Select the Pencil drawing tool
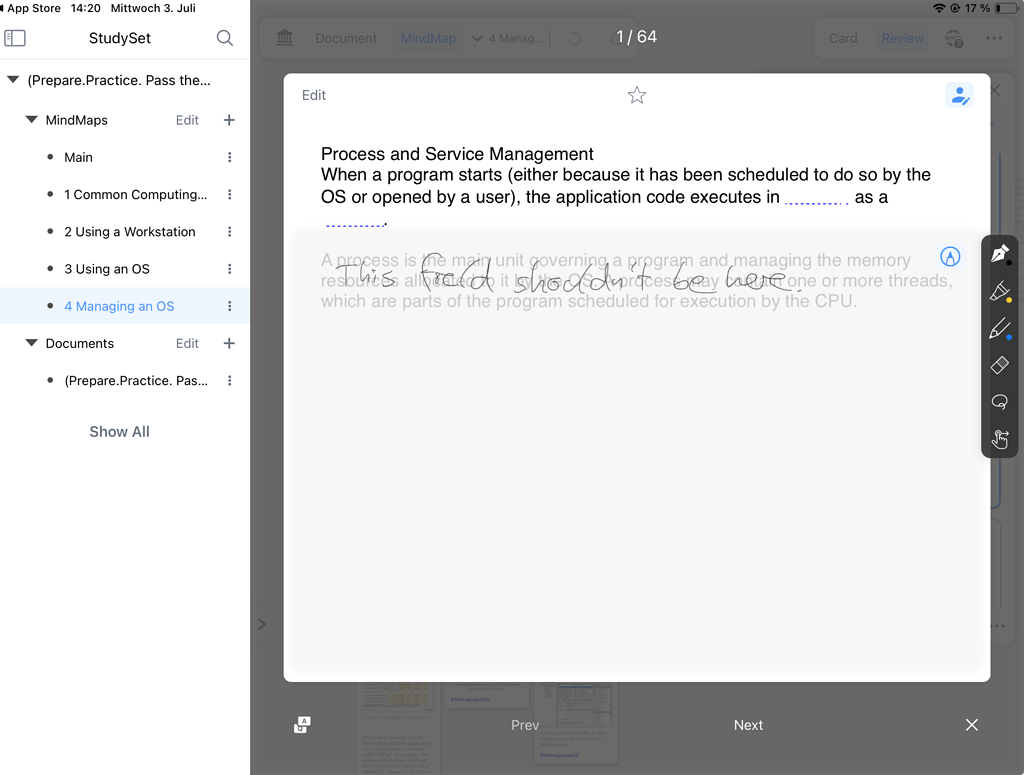1024x775 pixels. click(x=999, y=328)
